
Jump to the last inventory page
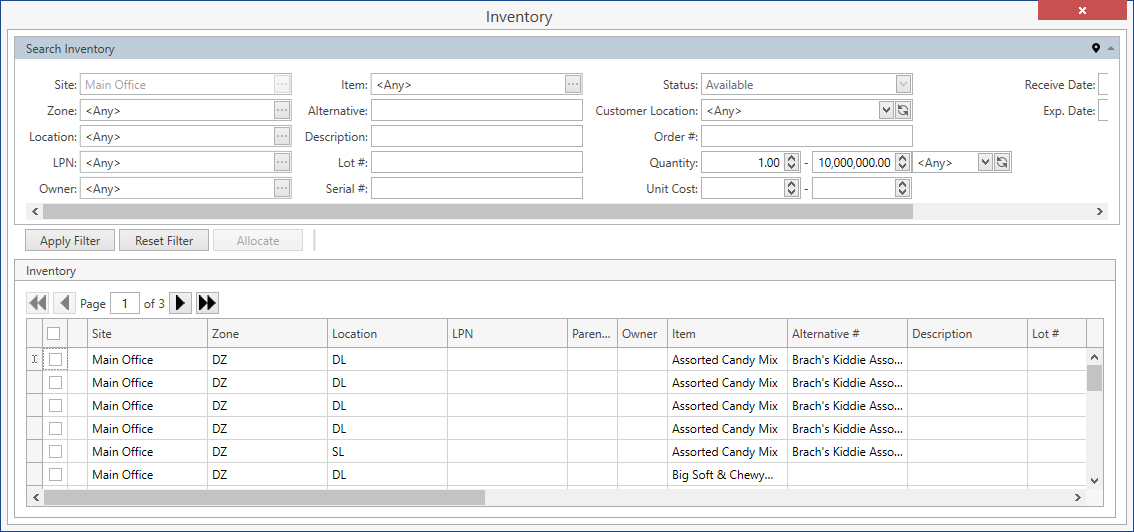point(207,303)
